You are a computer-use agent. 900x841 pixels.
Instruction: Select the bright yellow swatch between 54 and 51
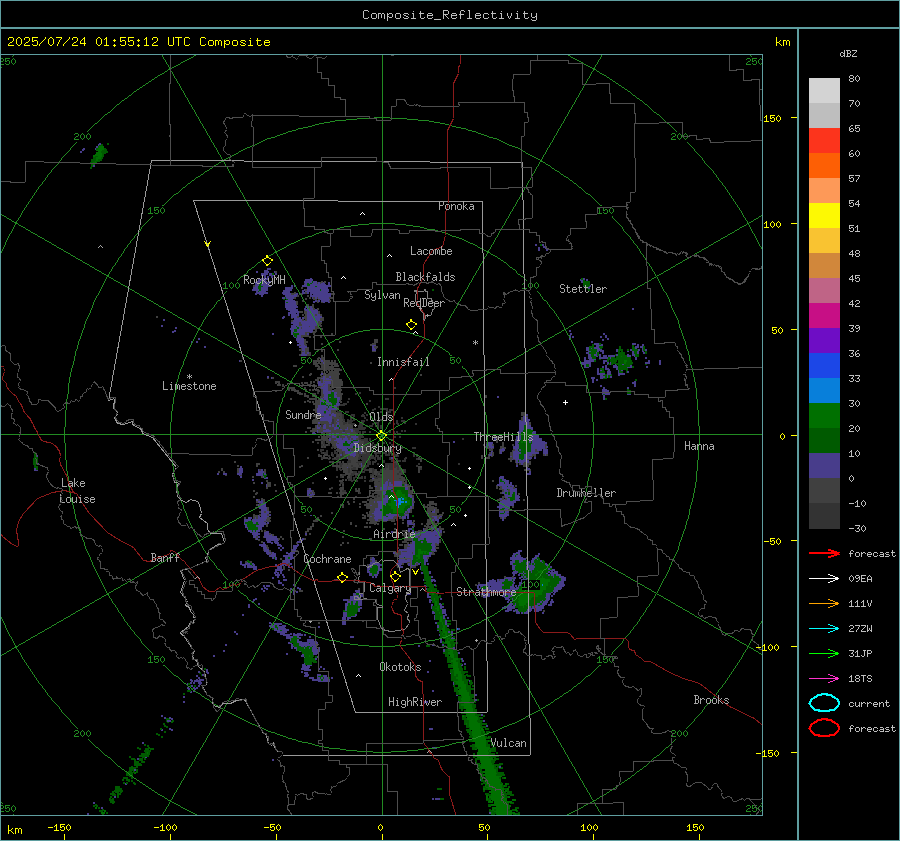(824, 215)
